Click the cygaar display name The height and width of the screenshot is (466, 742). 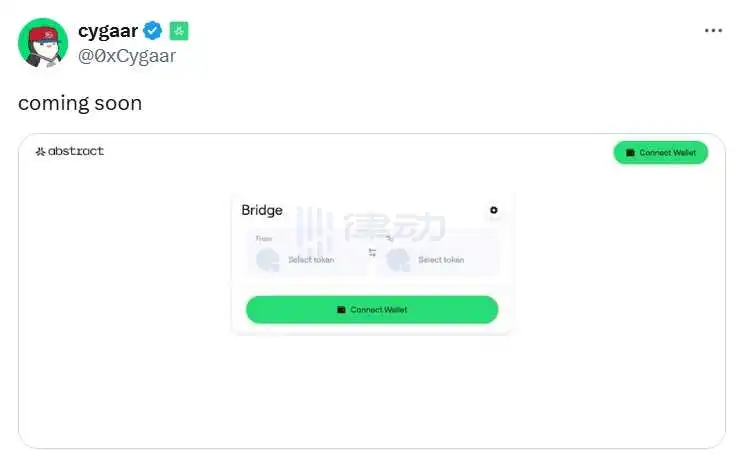107,31
